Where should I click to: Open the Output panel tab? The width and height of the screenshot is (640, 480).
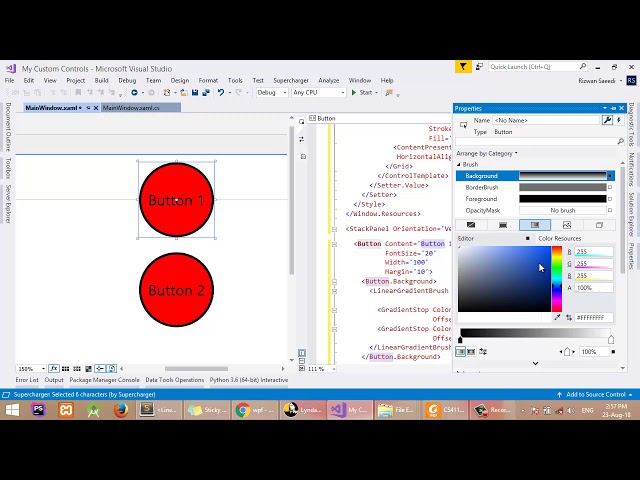point(54,380)
